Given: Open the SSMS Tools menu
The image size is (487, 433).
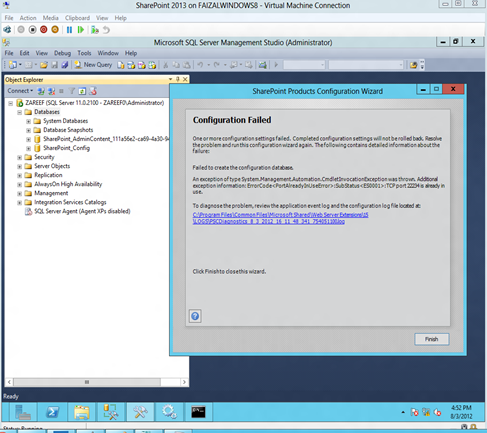Looking at the screenshot, I should (84, 53).
